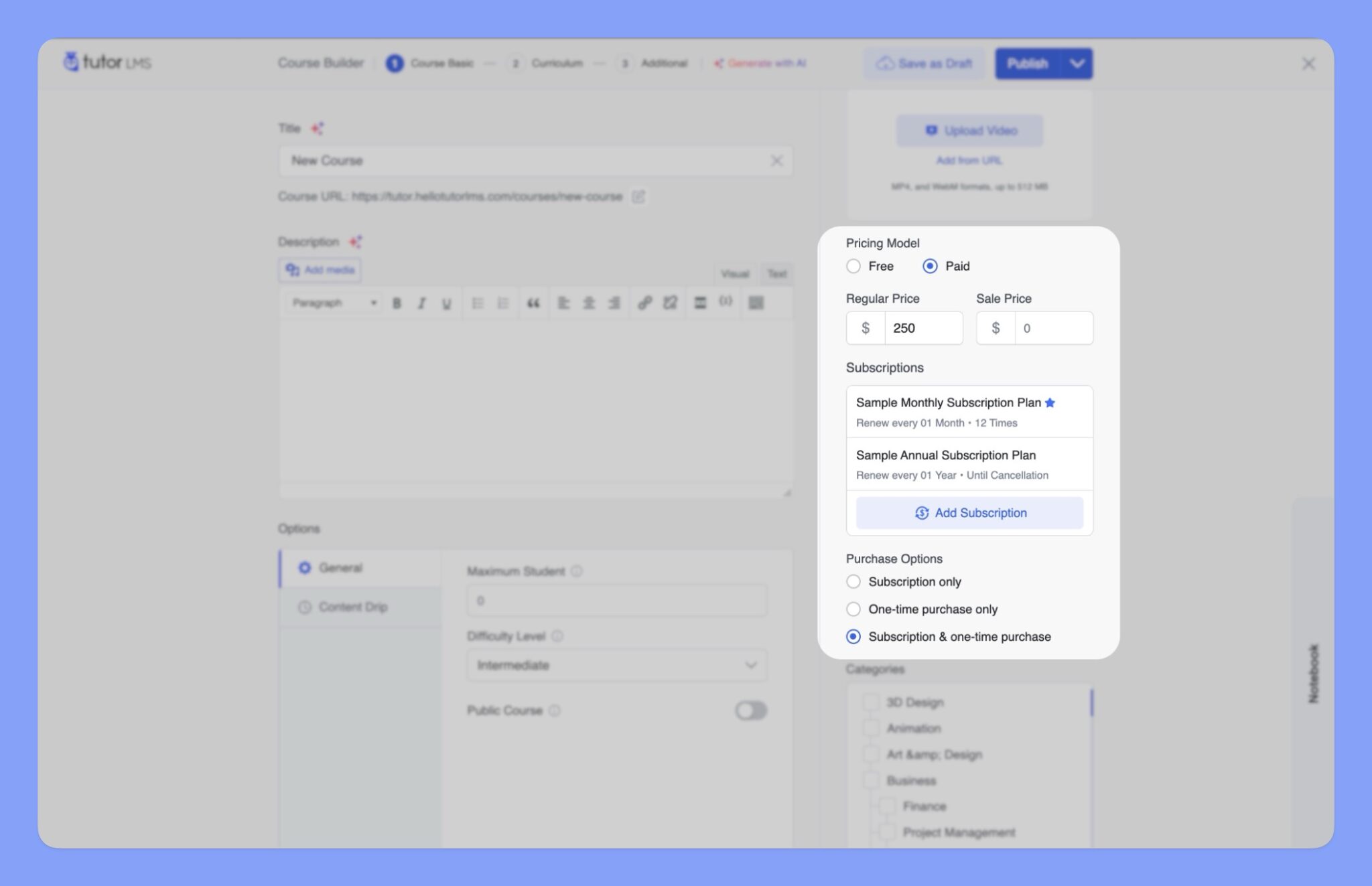Open the Add media dialog
The height and width of the screenshot is (886, 1372).
pyautogui.click(x=320, y=270)
